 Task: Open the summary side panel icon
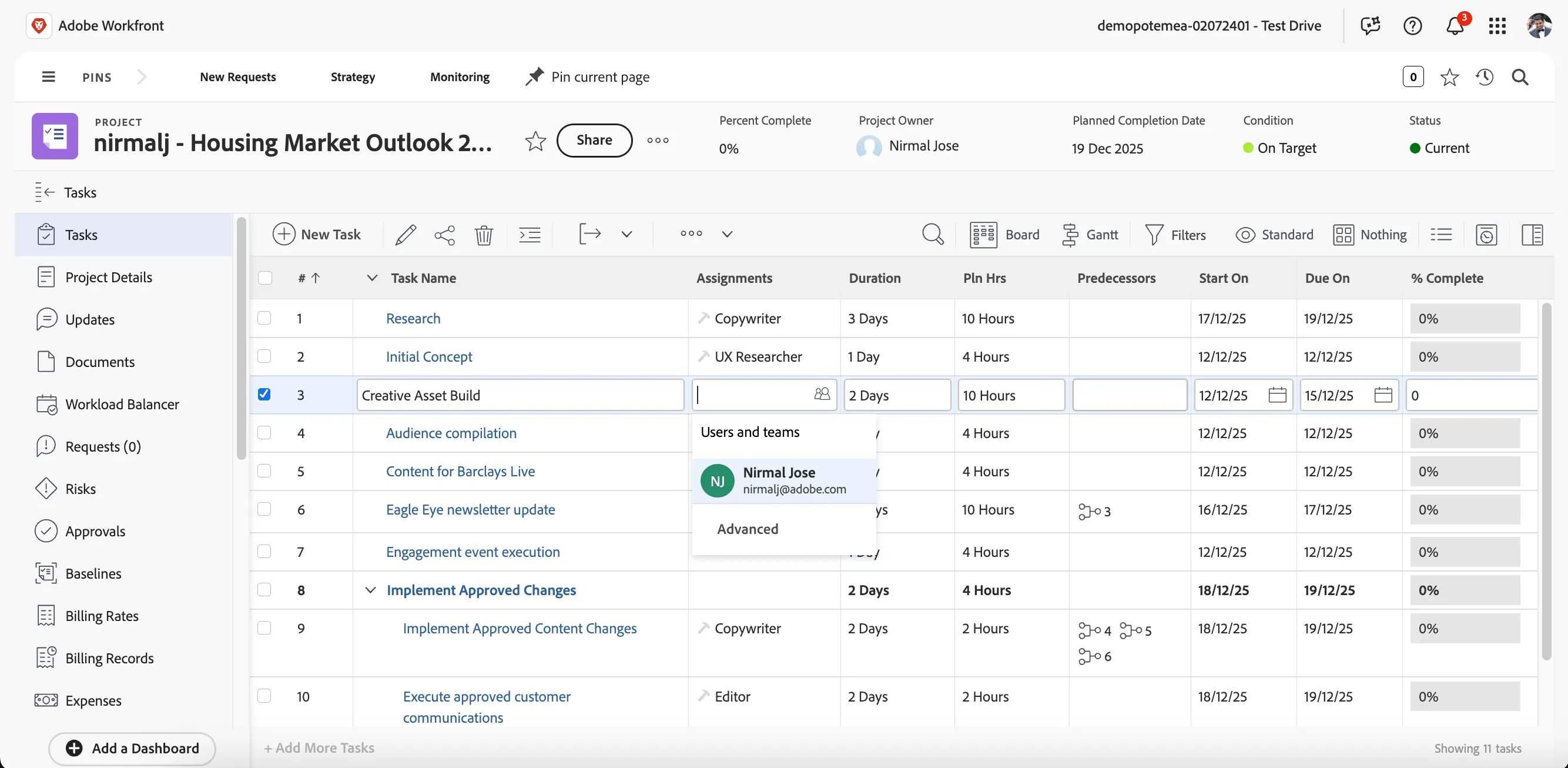[x=1532, y=235]
